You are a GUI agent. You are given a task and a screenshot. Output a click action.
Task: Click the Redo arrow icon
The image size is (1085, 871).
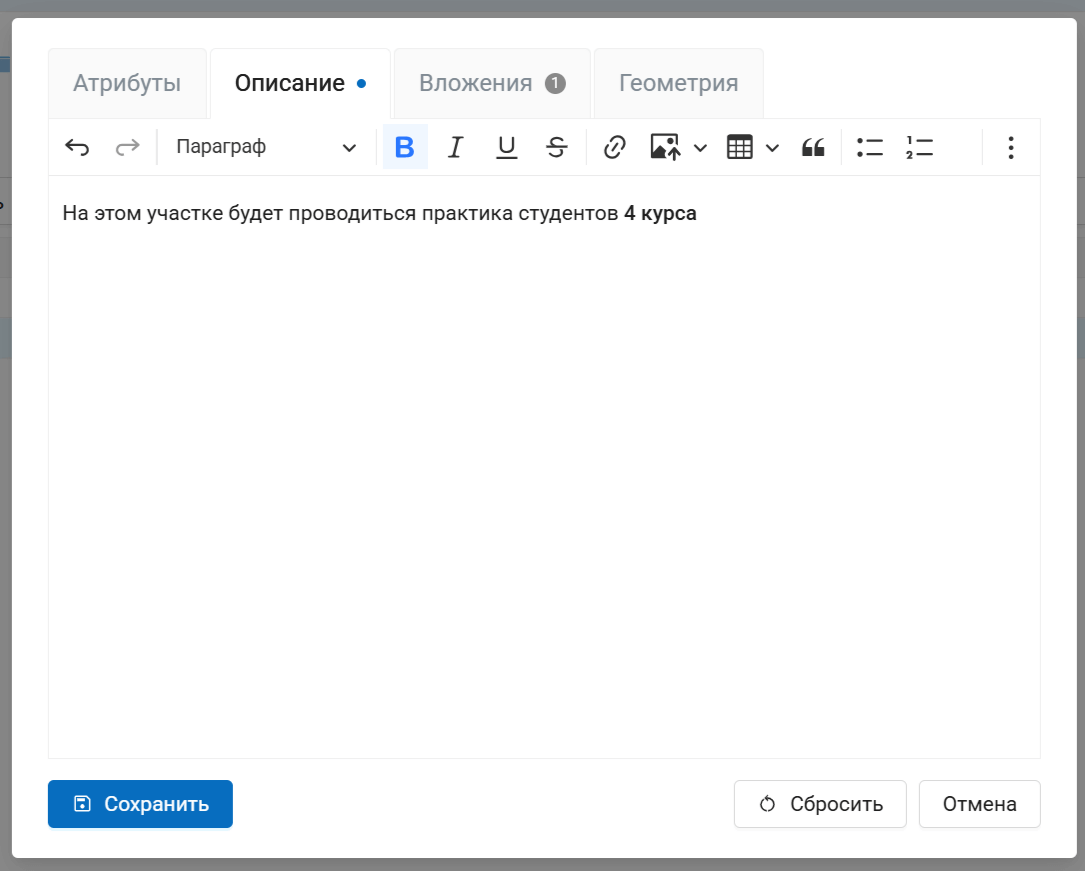pos(127,148)
